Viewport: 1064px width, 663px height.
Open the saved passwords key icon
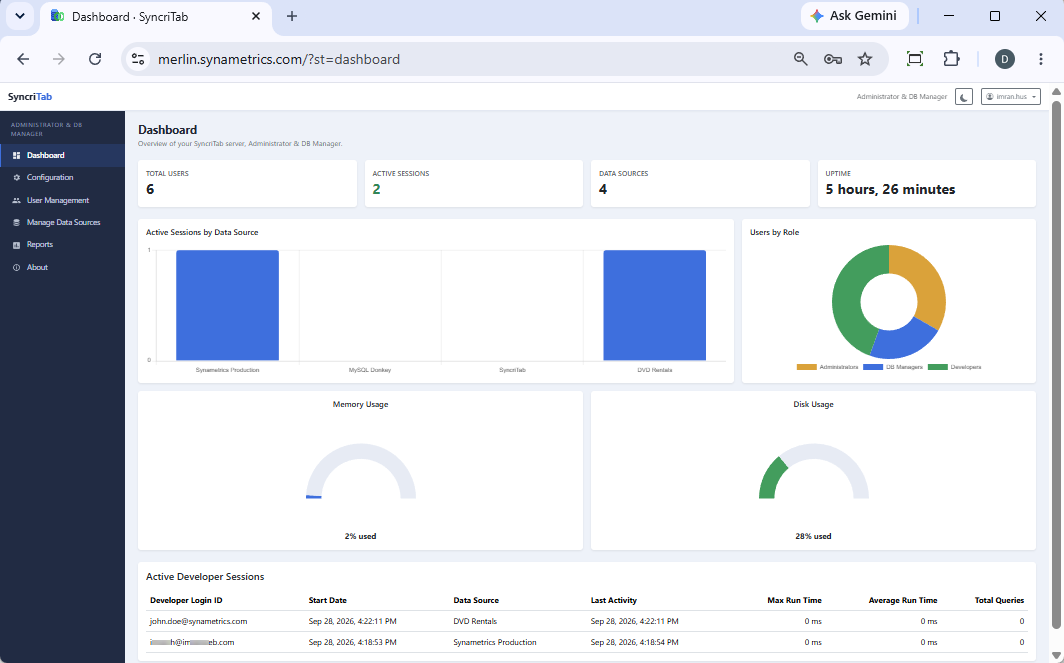coord(833,59)
